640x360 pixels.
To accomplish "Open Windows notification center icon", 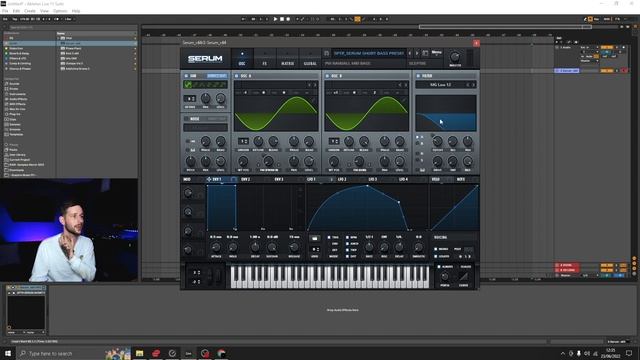I will click(629, 353).
